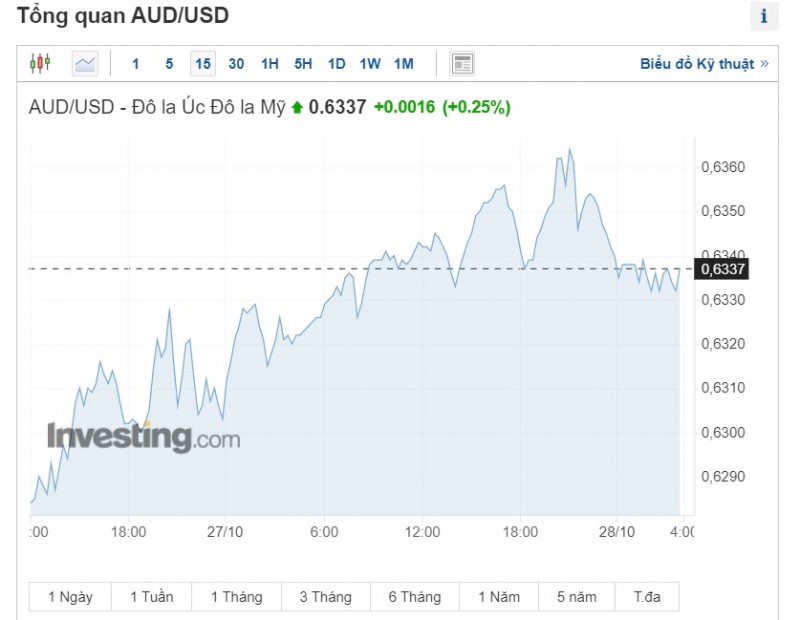Image resolution: width=800 pixels, height=620 pixels.
Task: Select the T.đa maximum range
Action: coord(647,597)
